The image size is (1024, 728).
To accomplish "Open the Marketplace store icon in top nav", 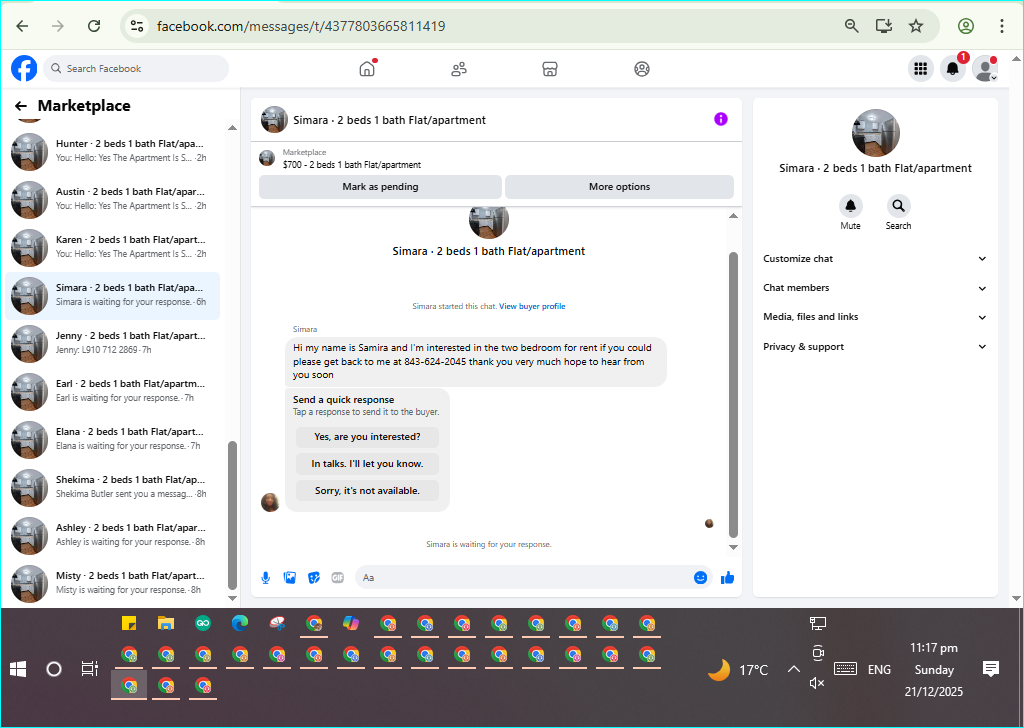I will pos(550,69).
